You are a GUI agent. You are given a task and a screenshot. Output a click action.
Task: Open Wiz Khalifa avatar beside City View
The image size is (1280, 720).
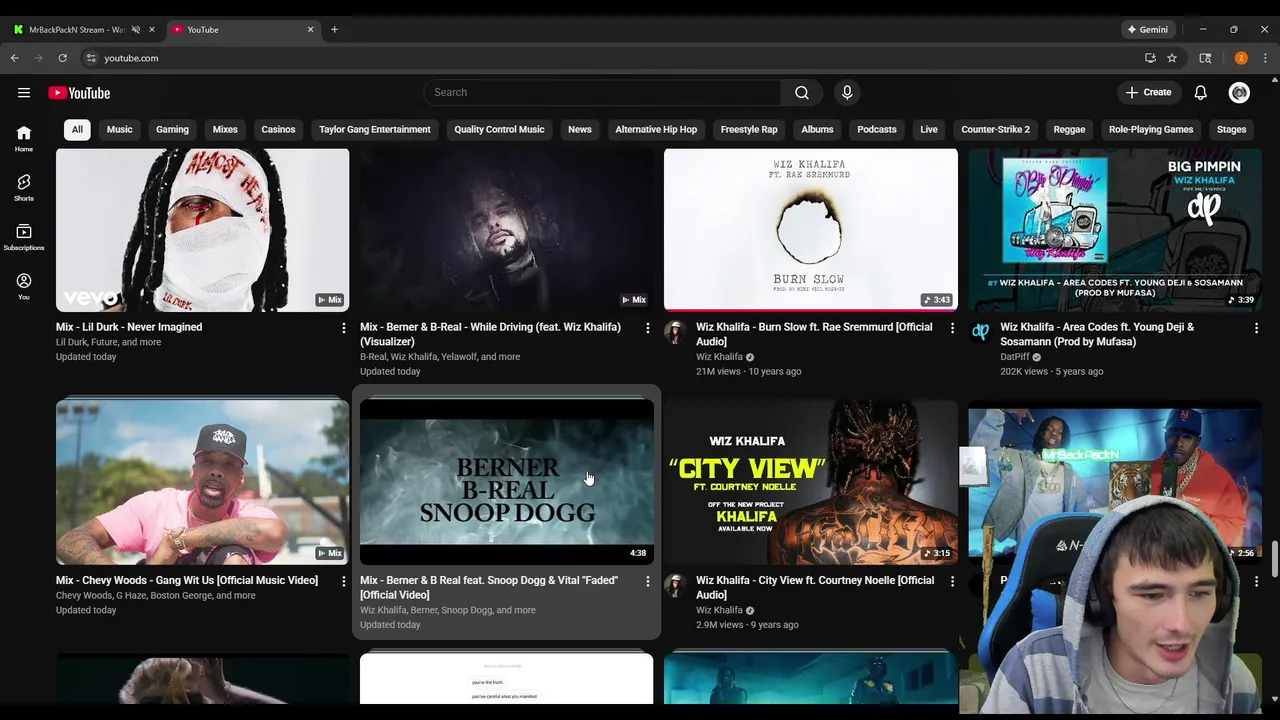tap(675, 585)
